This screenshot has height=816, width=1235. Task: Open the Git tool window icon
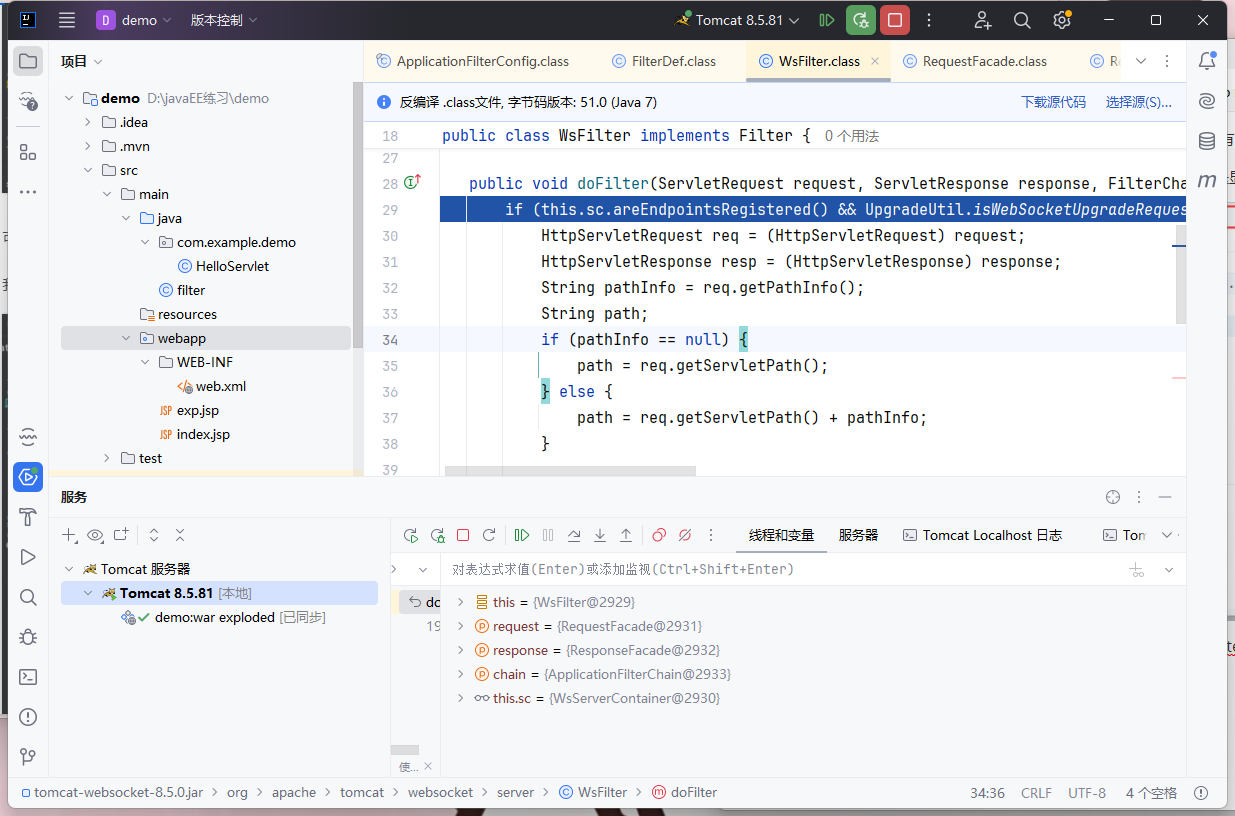point(28,756)
